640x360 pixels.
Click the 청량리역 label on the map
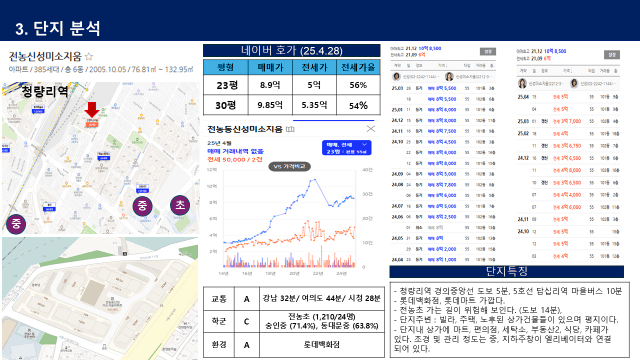point(45,91)
